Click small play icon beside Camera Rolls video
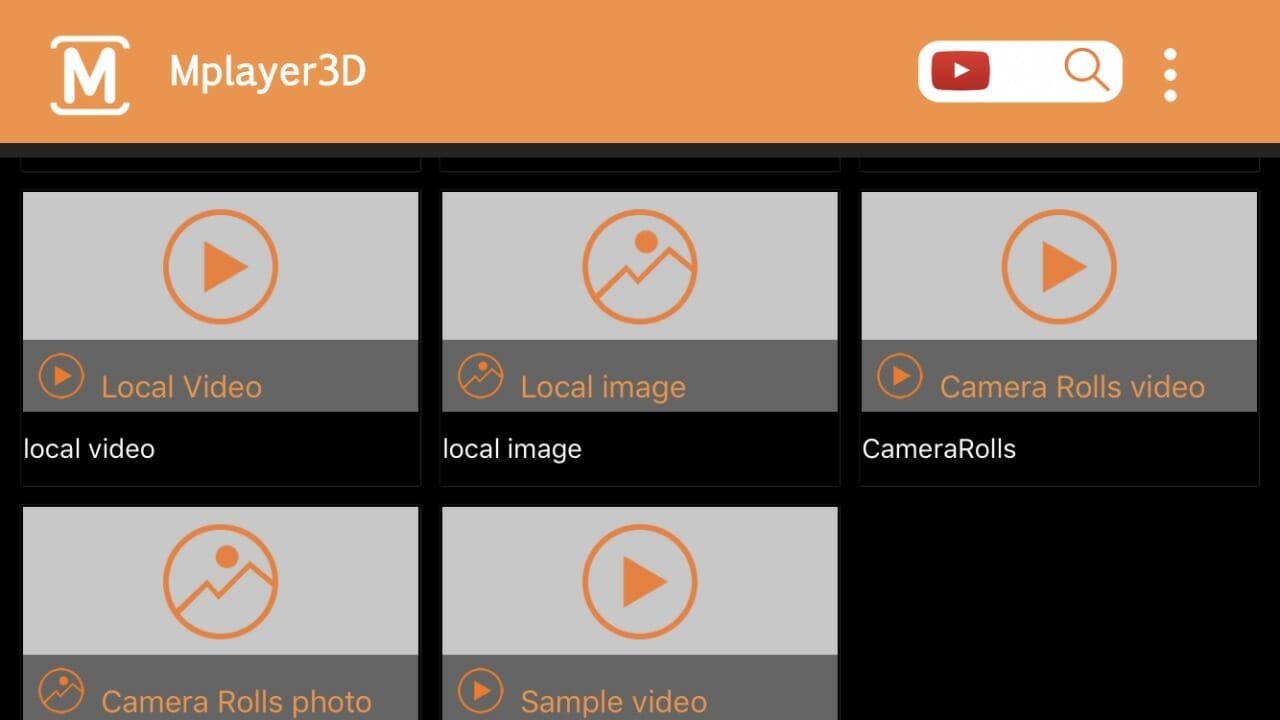The height and width of the screenshot is (720, 1280). pos(900,376)
